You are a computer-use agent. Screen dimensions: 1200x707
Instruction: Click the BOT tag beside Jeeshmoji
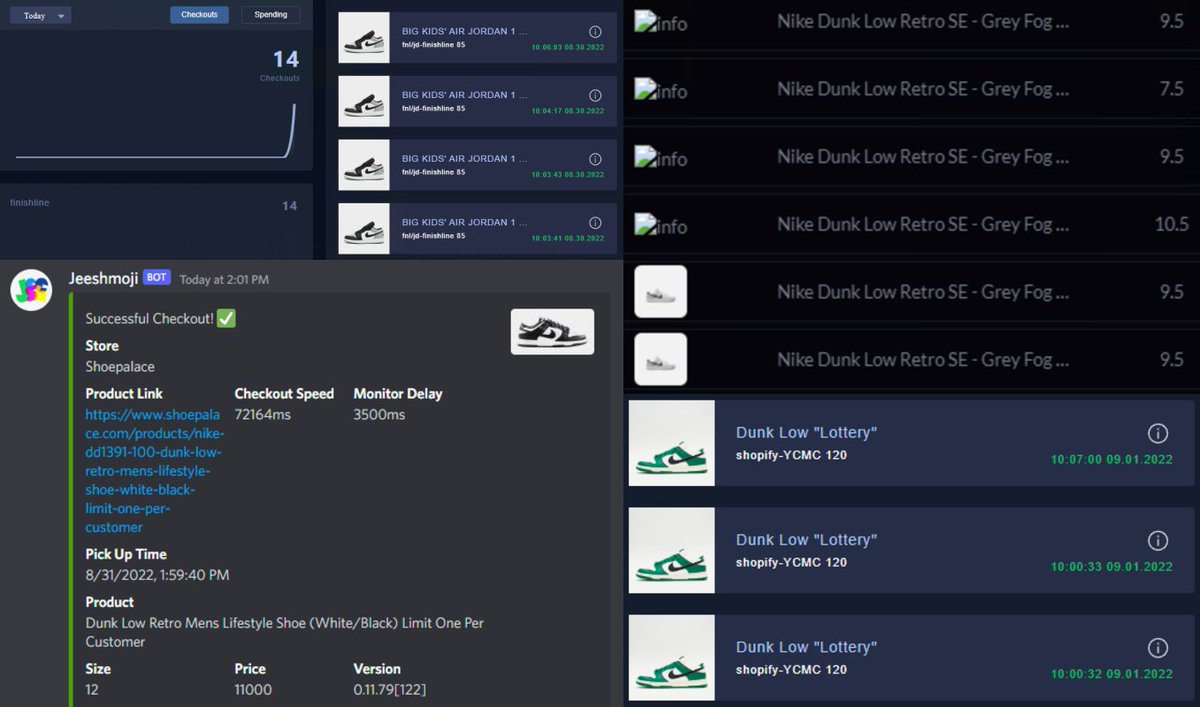(157, 278)
